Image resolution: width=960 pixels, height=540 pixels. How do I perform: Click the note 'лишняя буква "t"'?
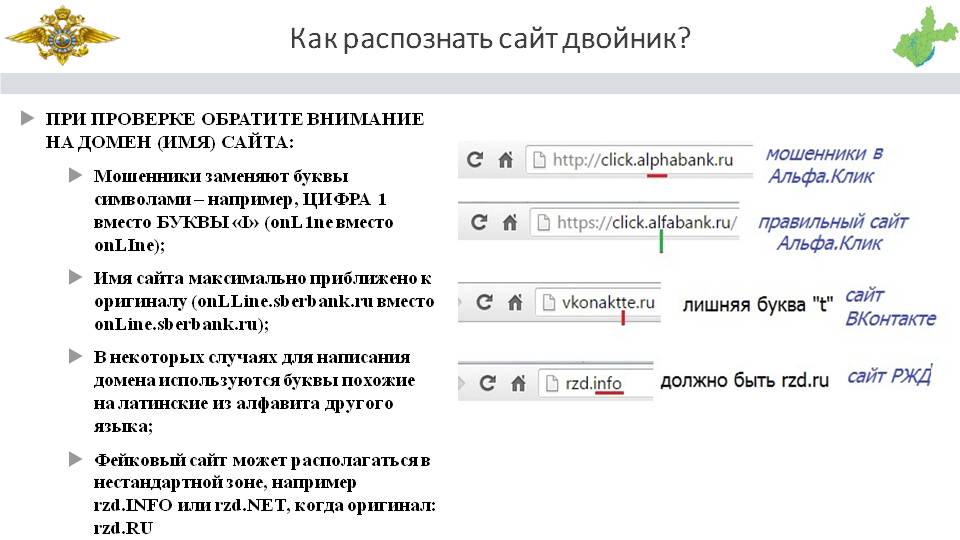click(757, 304)
